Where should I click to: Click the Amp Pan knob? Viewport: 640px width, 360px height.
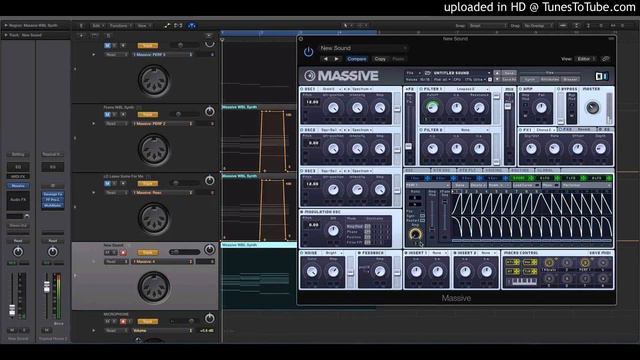pos(541,108)
